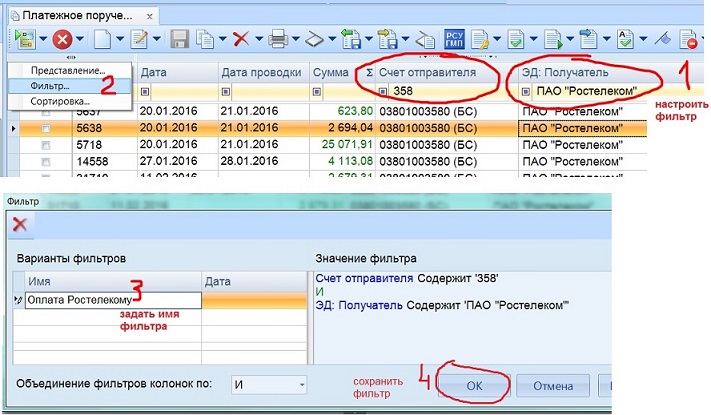Click the ПАО "Ростелеком" filter input field
This screenshot has height=415, width=711.
589,92
